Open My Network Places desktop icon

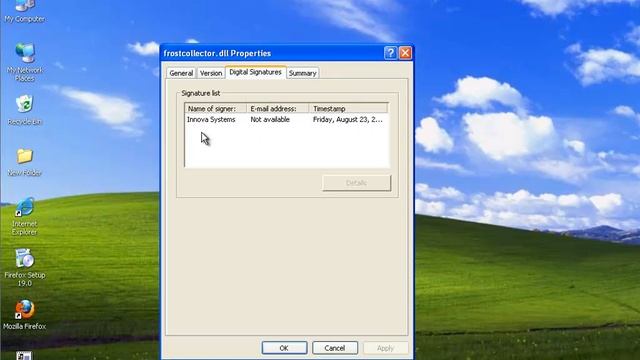(24, 62)
